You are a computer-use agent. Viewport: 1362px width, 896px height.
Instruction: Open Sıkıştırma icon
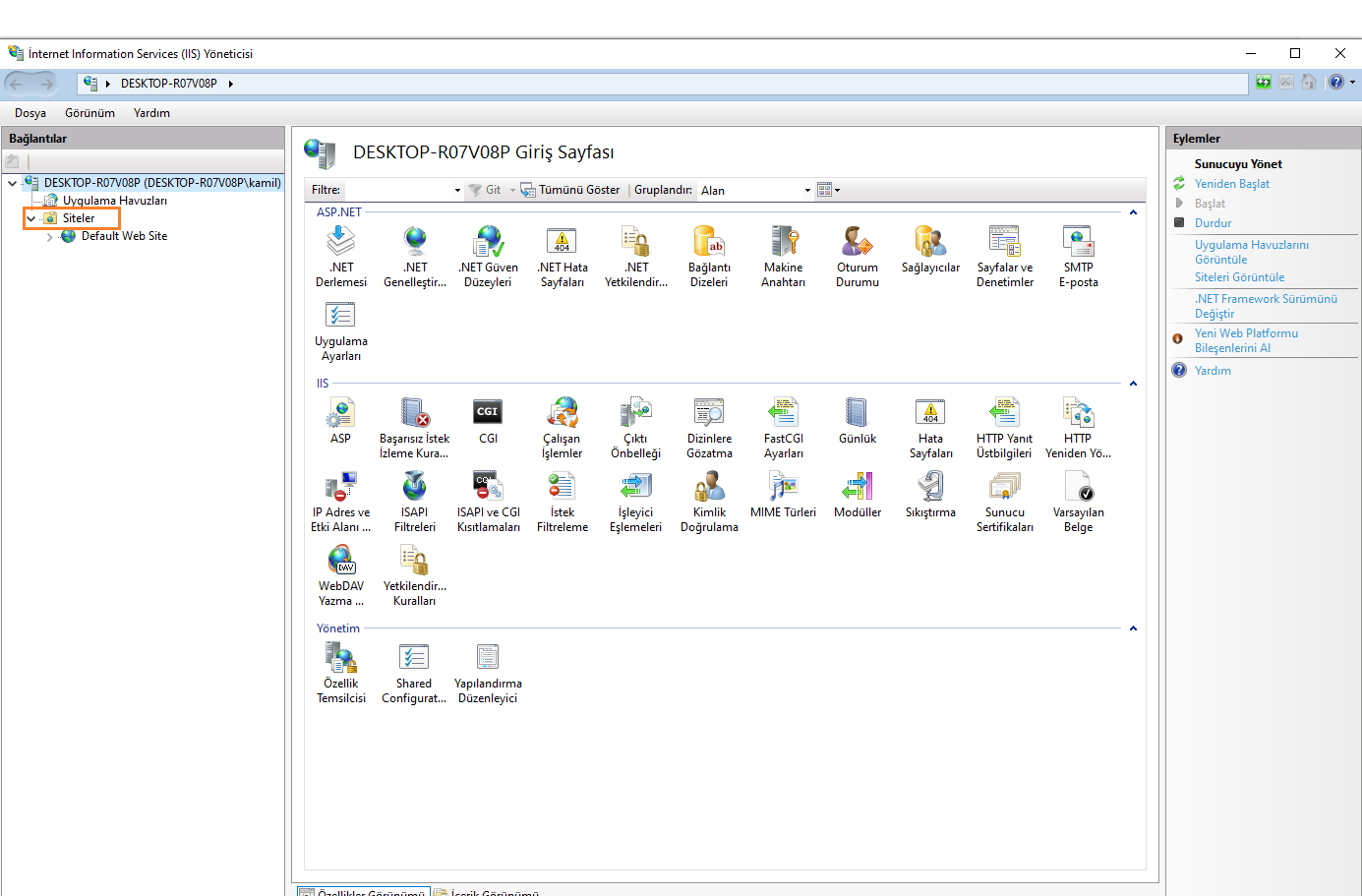(930, 486)
